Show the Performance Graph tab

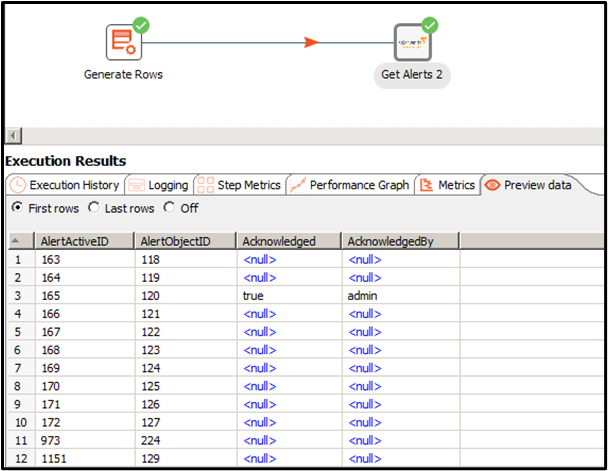[349, 185]
